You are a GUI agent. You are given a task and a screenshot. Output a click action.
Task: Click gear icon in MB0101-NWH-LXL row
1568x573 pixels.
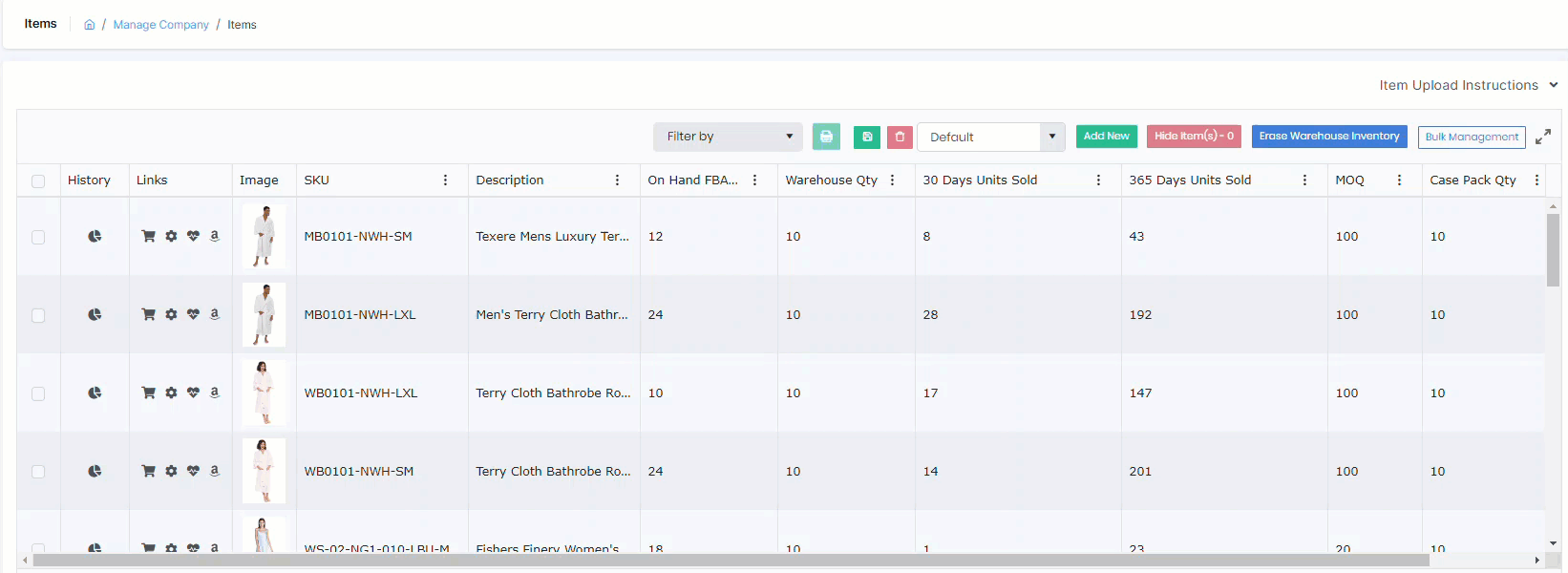coord(171,314)
